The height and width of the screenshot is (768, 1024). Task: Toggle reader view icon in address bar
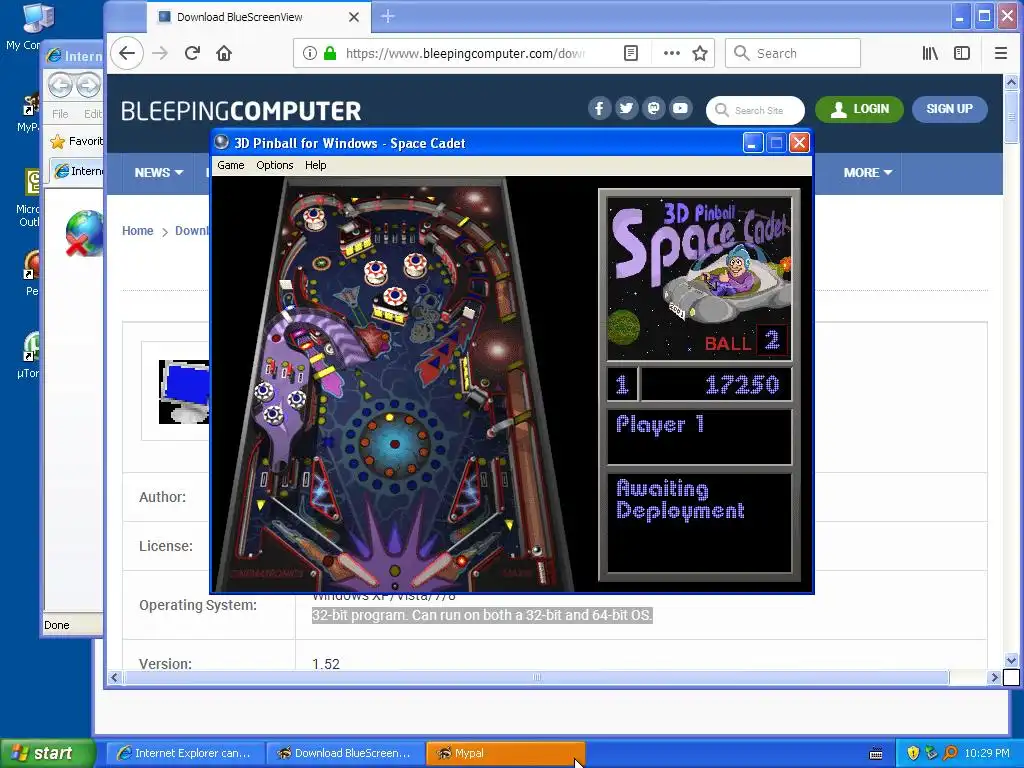pyautogui.click(x=631, y=54)
